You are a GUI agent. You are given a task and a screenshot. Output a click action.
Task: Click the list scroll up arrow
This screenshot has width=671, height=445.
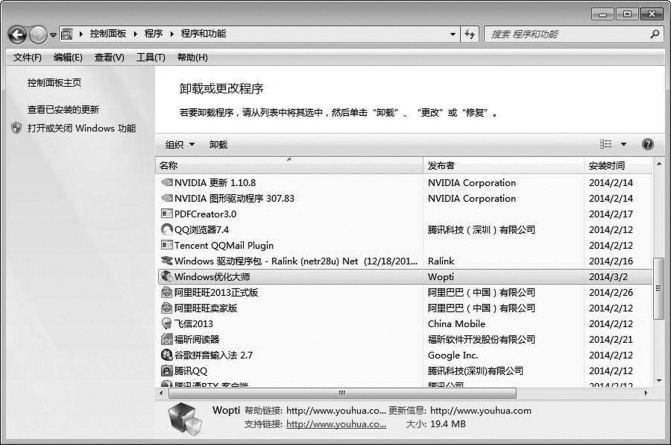(659, 164)
